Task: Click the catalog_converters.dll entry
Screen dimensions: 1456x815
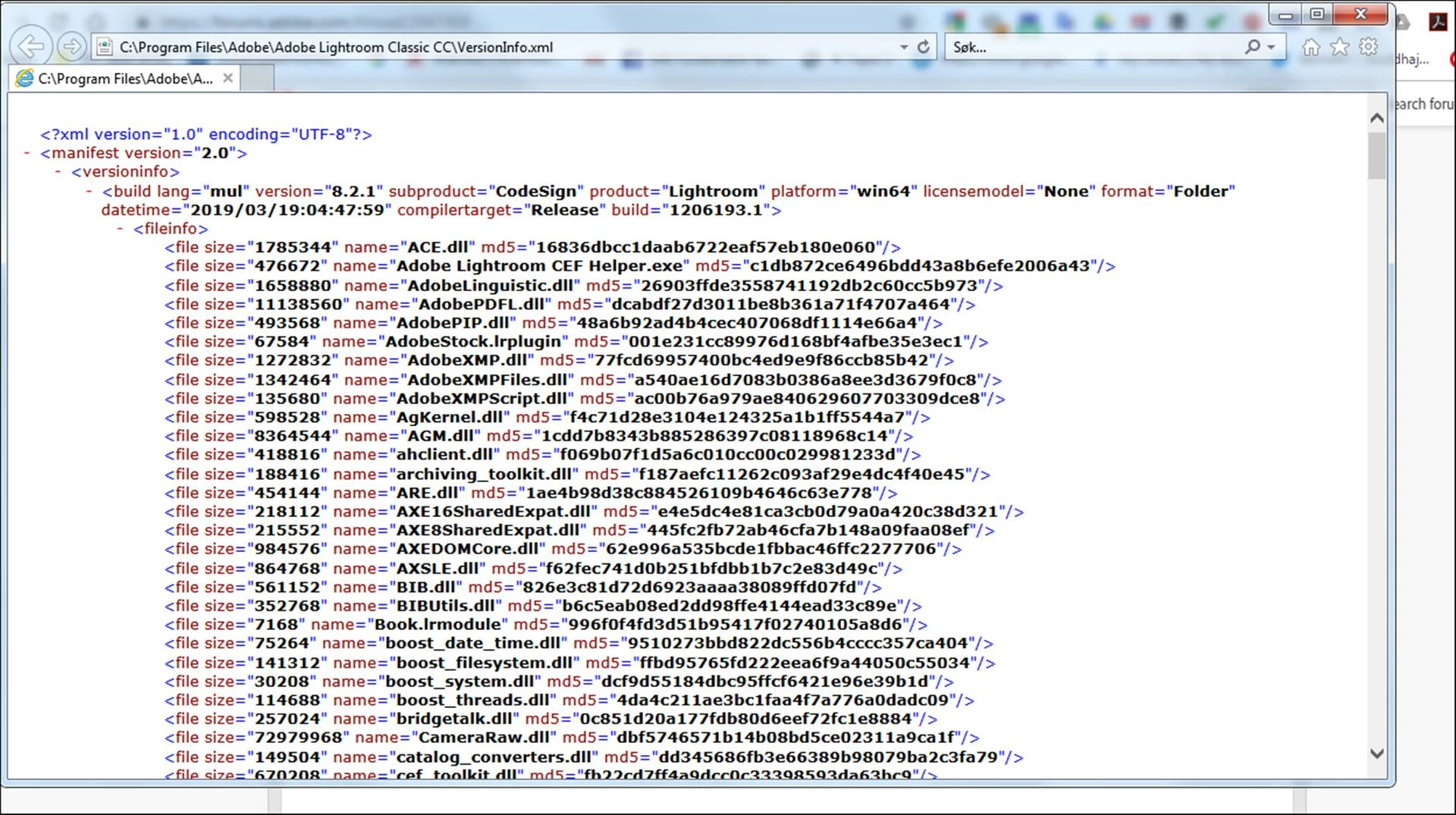Action: click(594, 757)
